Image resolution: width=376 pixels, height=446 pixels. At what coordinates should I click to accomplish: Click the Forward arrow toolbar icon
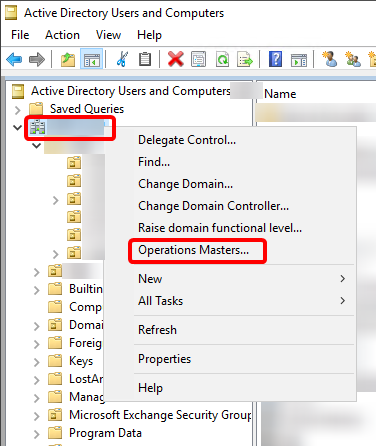(x=37, y=60)
